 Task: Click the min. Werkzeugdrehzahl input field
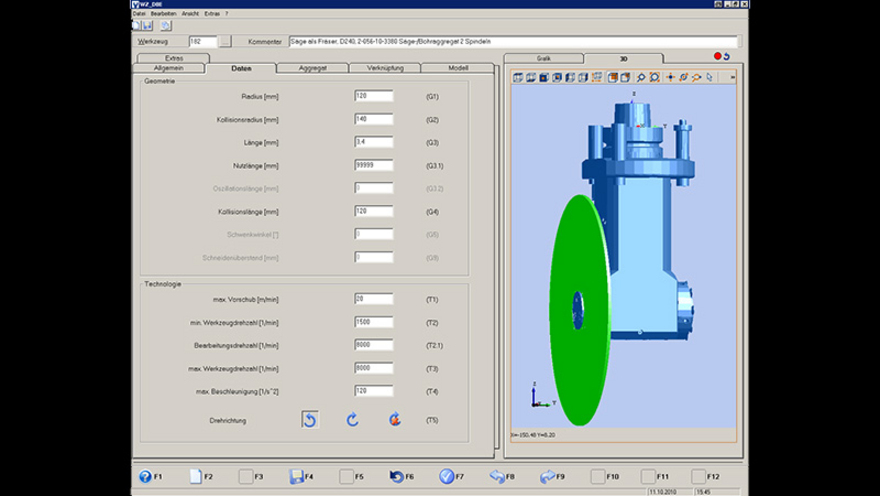374,322
